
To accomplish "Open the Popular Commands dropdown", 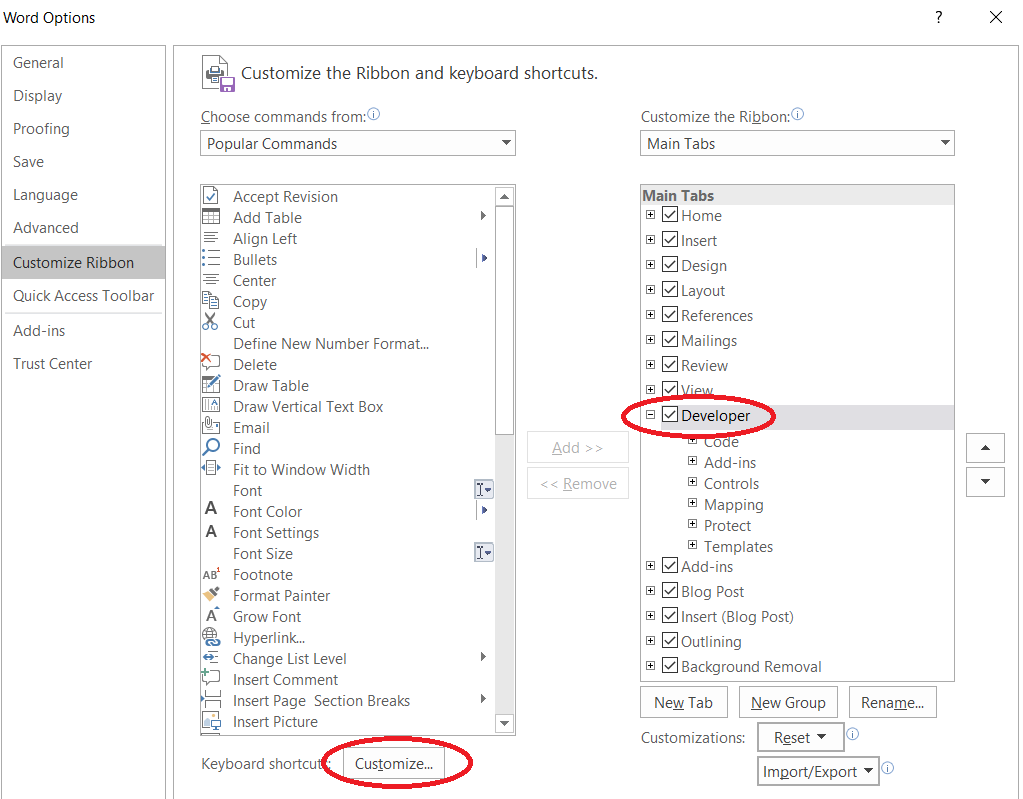I will tap(358, 143).
